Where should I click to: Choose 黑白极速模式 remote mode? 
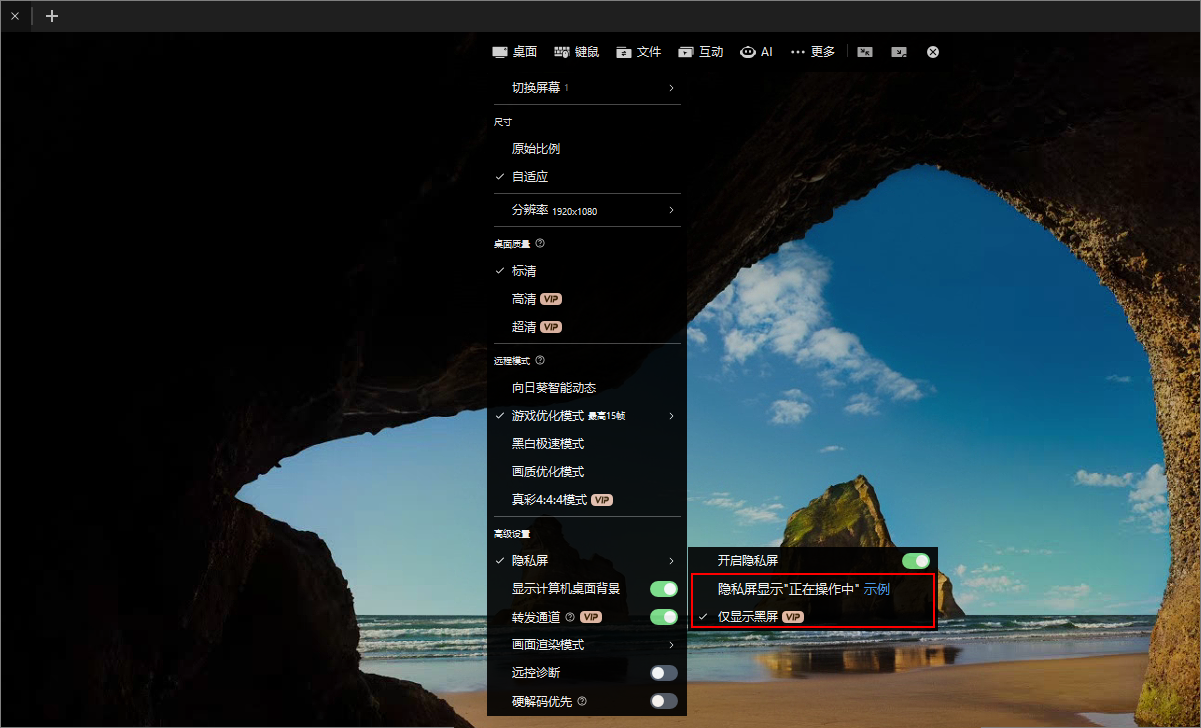(x=548, y=444)
